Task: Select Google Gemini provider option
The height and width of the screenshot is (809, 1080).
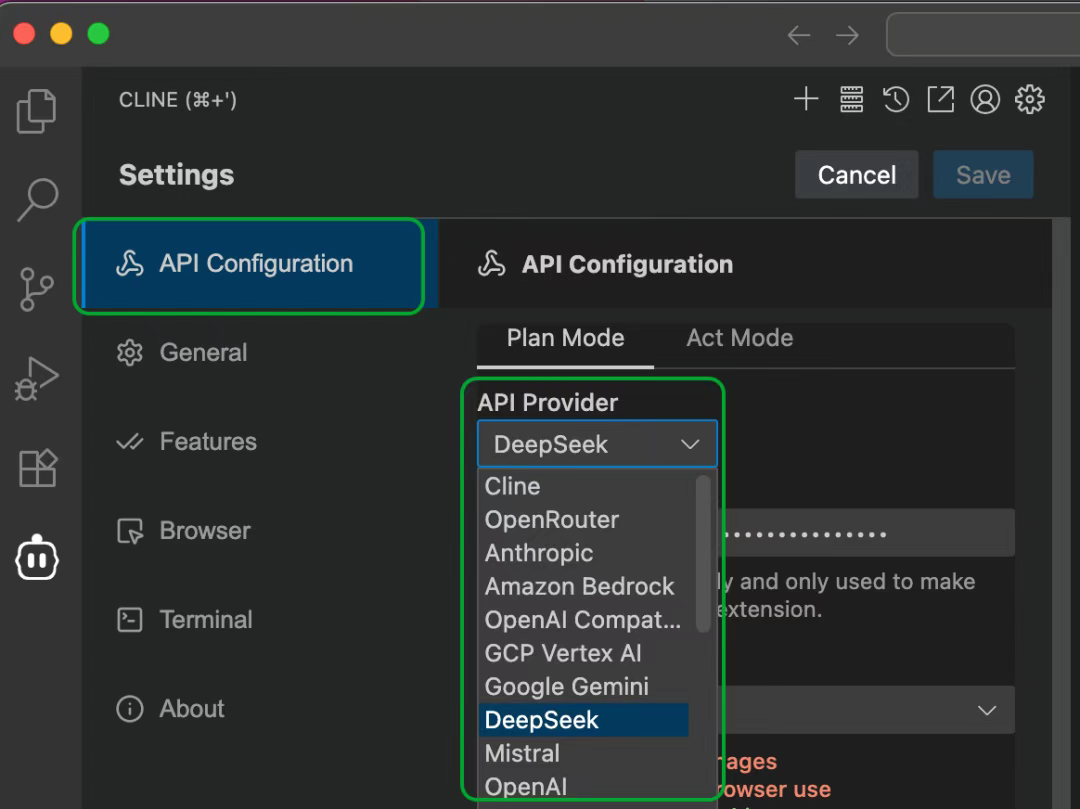Action: (x=567, y=687)
